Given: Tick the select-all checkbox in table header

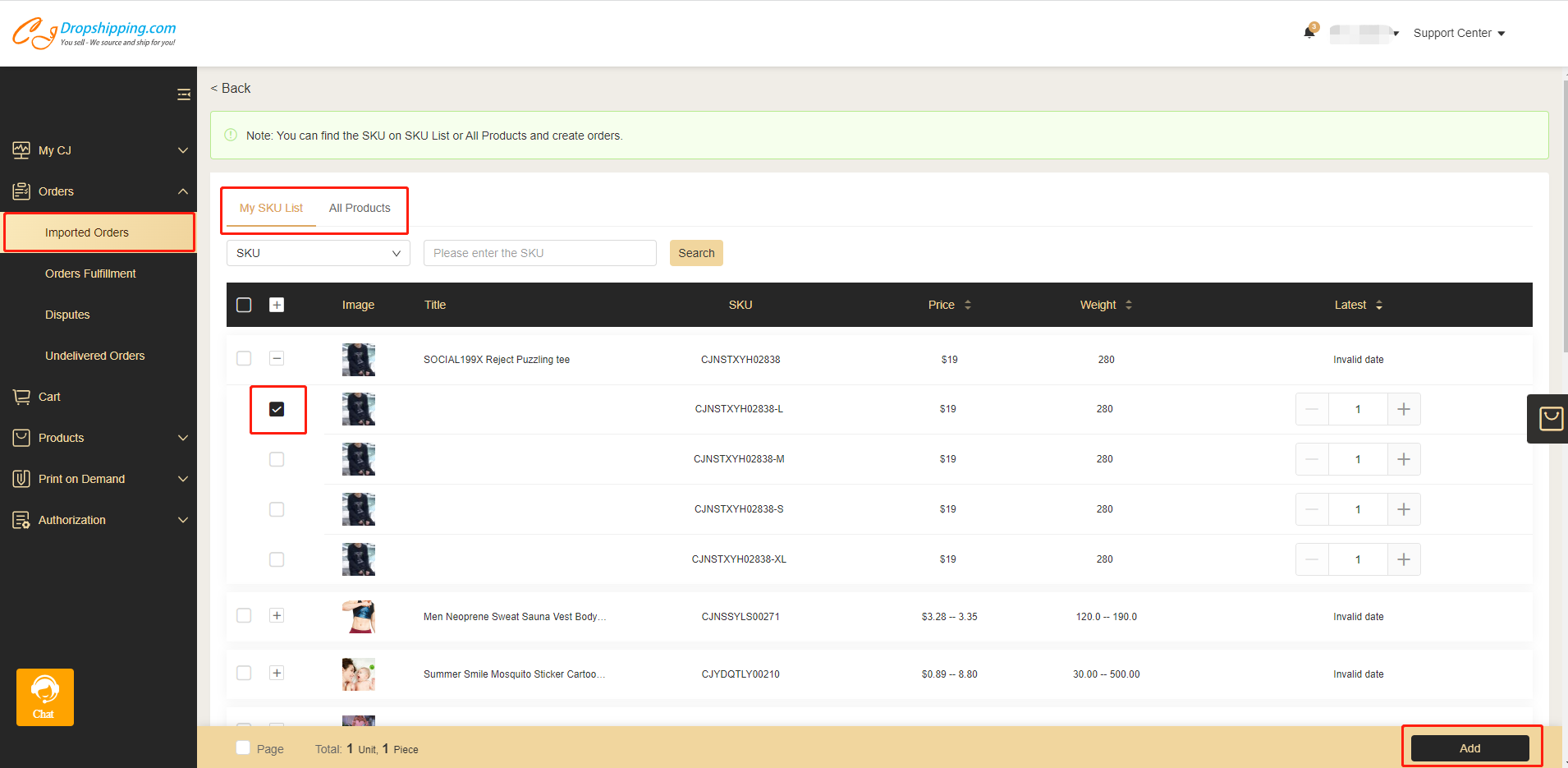Looking at the screenshot, I should tap(244, 305).
